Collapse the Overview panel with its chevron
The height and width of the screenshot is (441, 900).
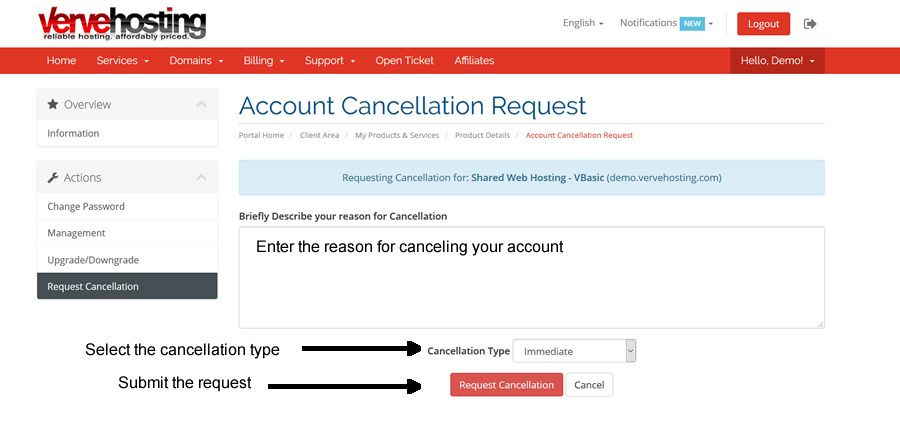click(x=201, y=104)
